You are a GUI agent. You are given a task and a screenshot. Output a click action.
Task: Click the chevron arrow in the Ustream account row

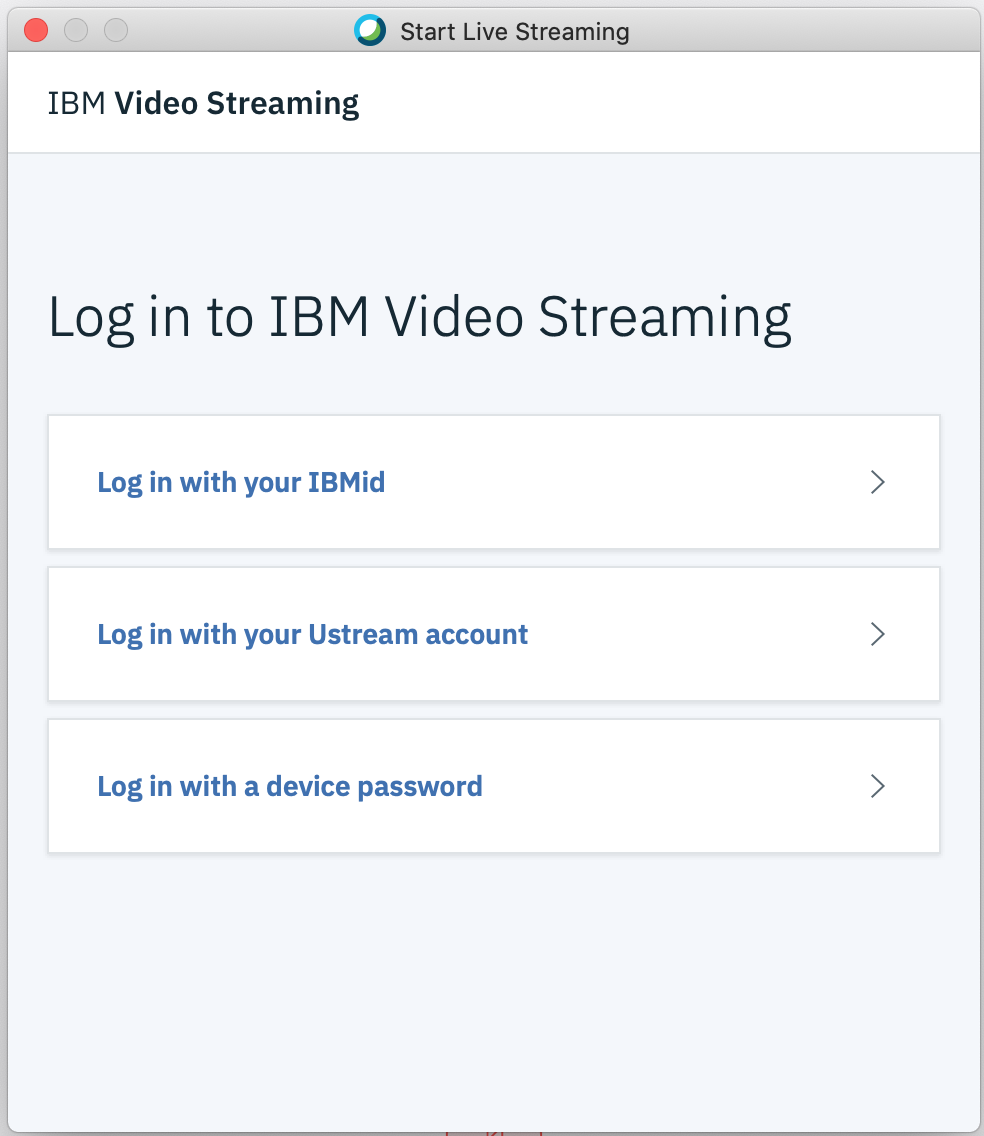pos(877,634)
